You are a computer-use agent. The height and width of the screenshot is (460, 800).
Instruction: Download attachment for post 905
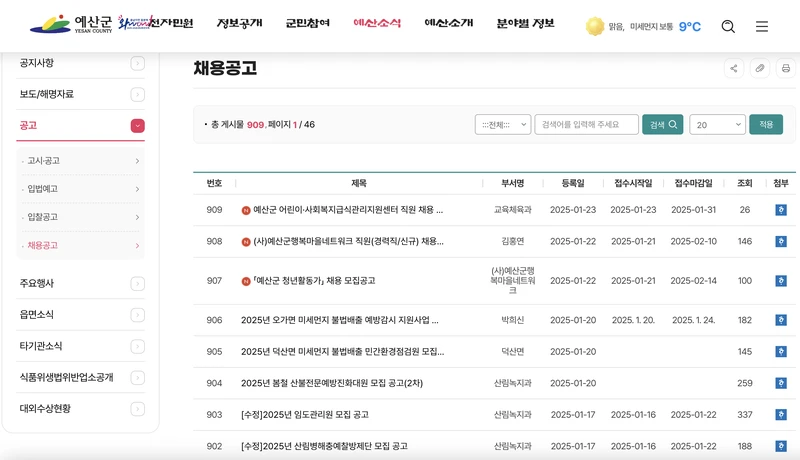point(781,351)
